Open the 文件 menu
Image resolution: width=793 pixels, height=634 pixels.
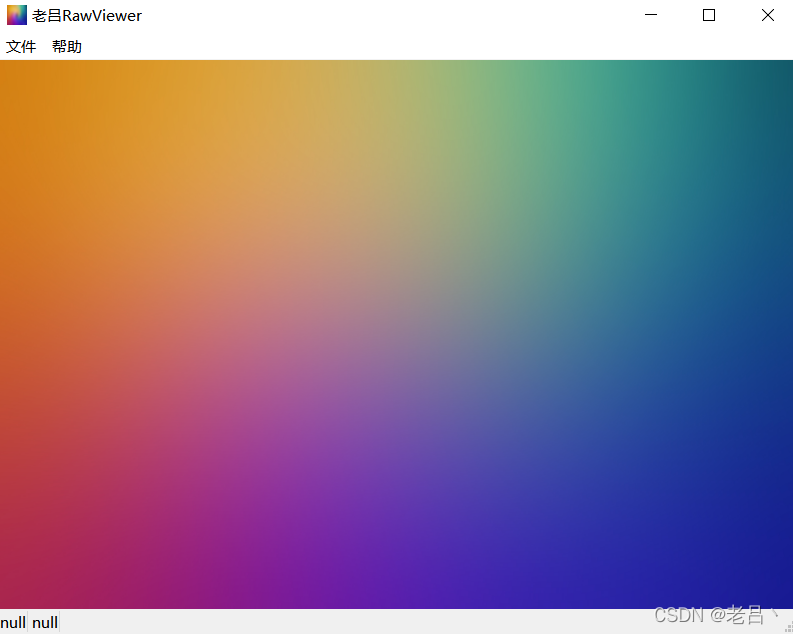[x=21, y=47]
